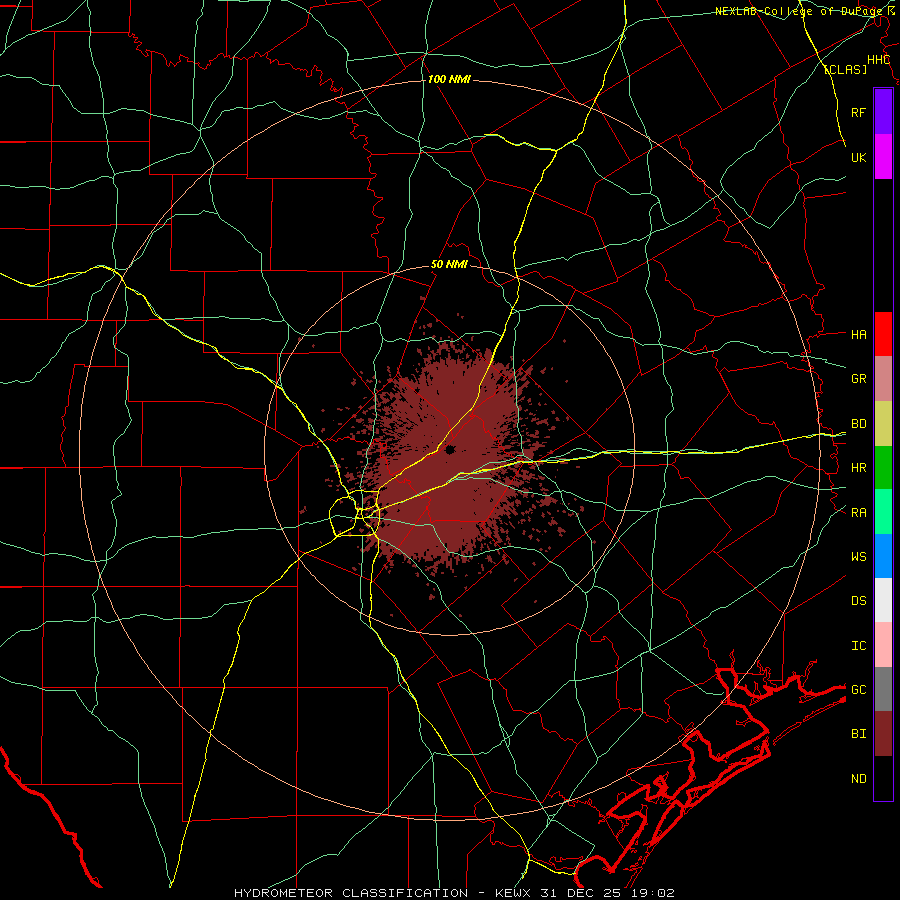Click the DS legend label
The height and width of the screenshot is (900, 900).
coord(858,601)
